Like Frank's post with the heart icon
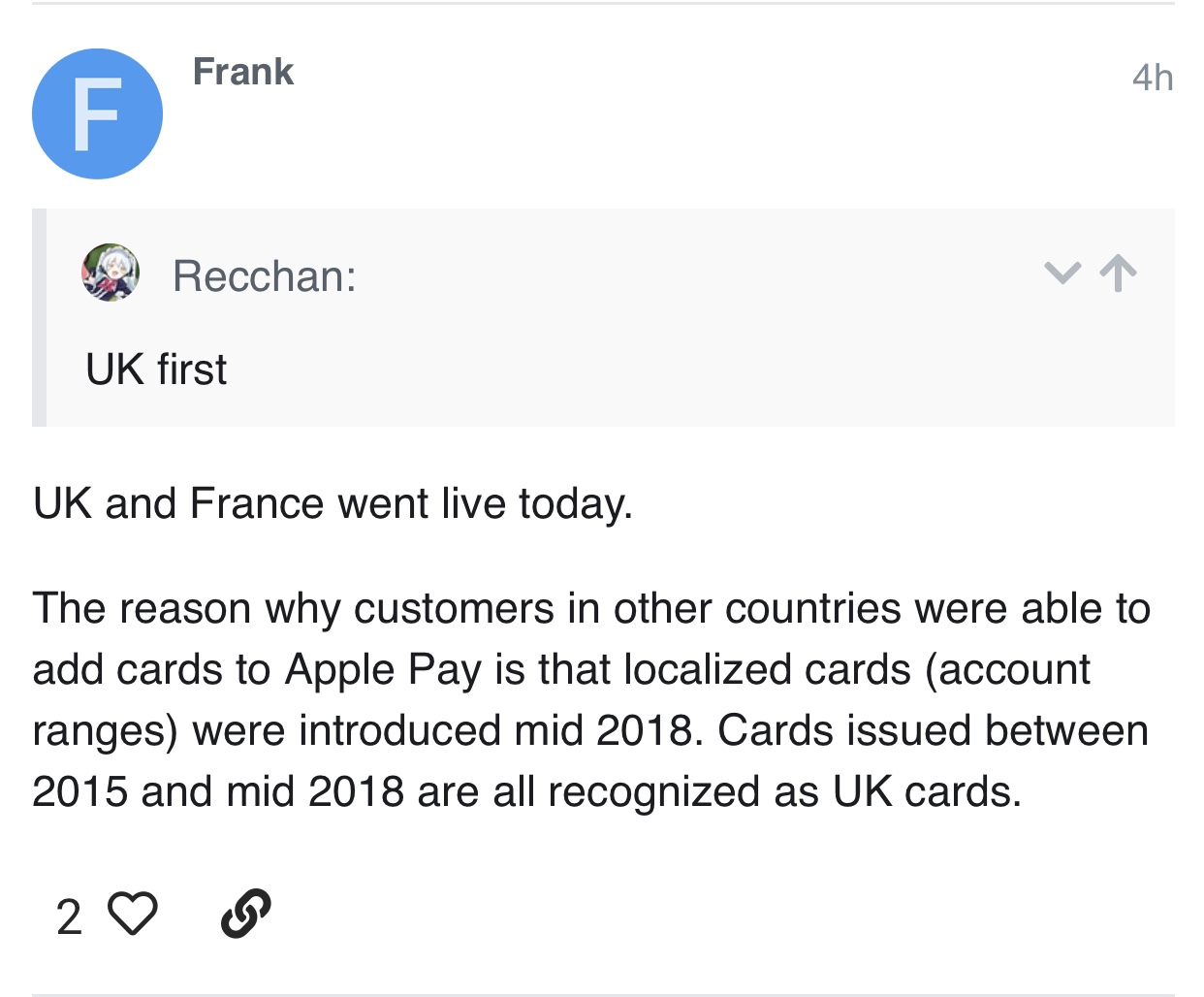Image resolution: width=1204 pixels, height=997 pixels. [x=132, y=915]
